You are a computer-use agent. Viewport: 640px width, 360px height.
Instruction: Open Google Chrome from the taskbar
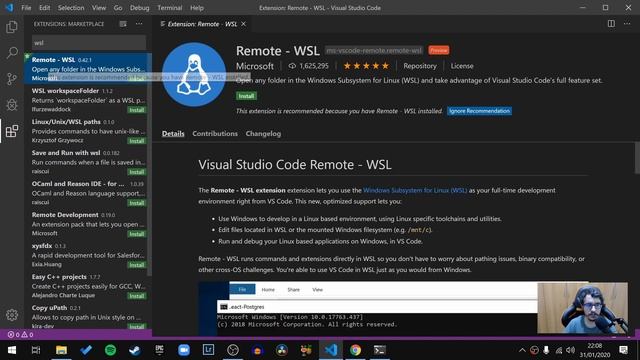pos(355,350)
